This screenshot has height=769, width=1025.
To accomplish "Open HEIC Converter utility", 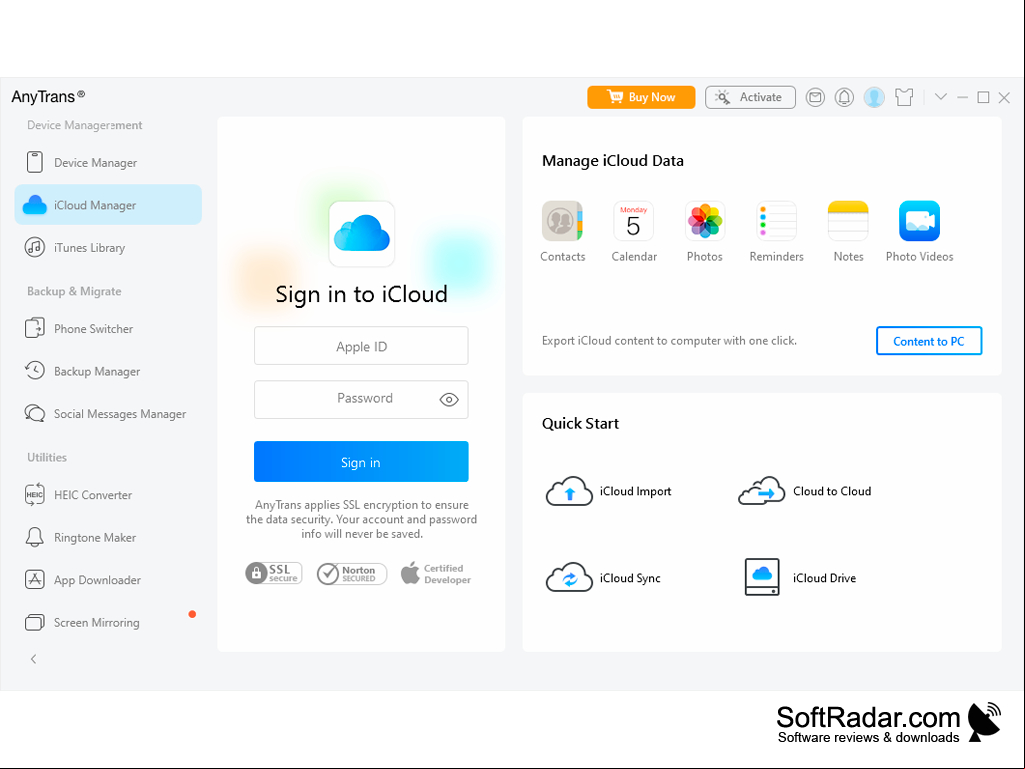I will (x=108, y=494).
